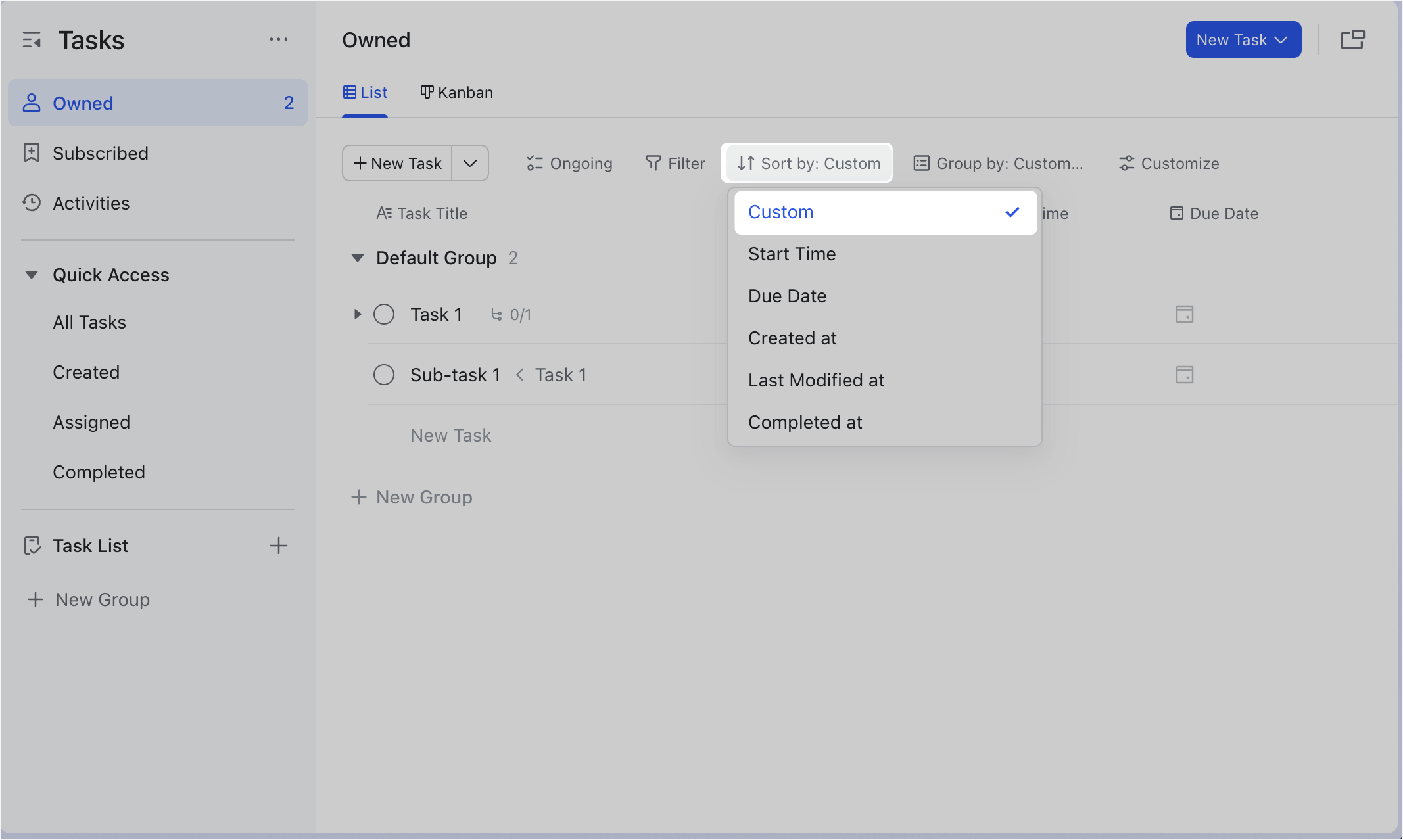Add a New Group in main list

click(412, 497)
